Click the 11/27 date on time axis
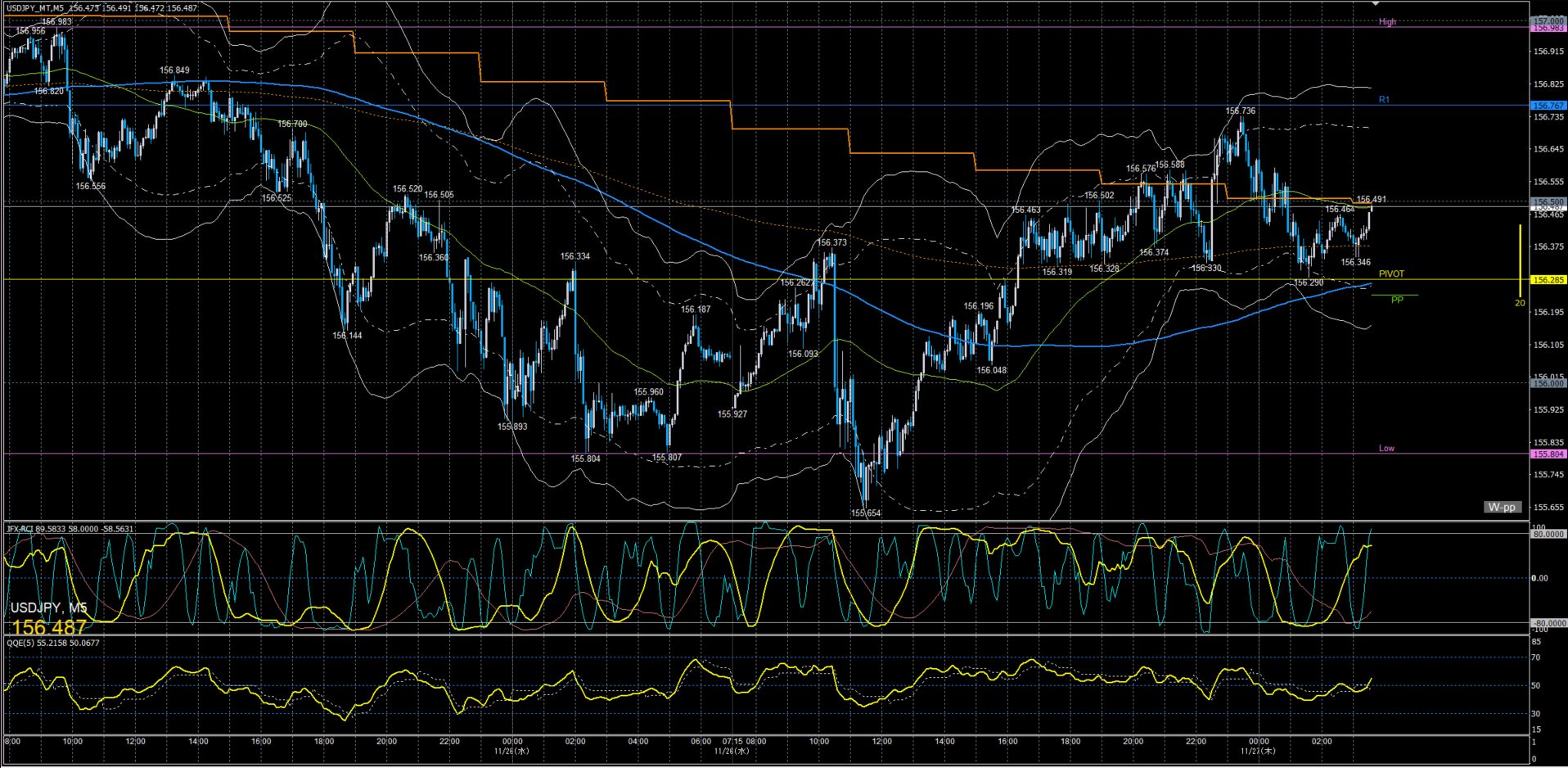1568x768 pixels. pos(1258,750)
